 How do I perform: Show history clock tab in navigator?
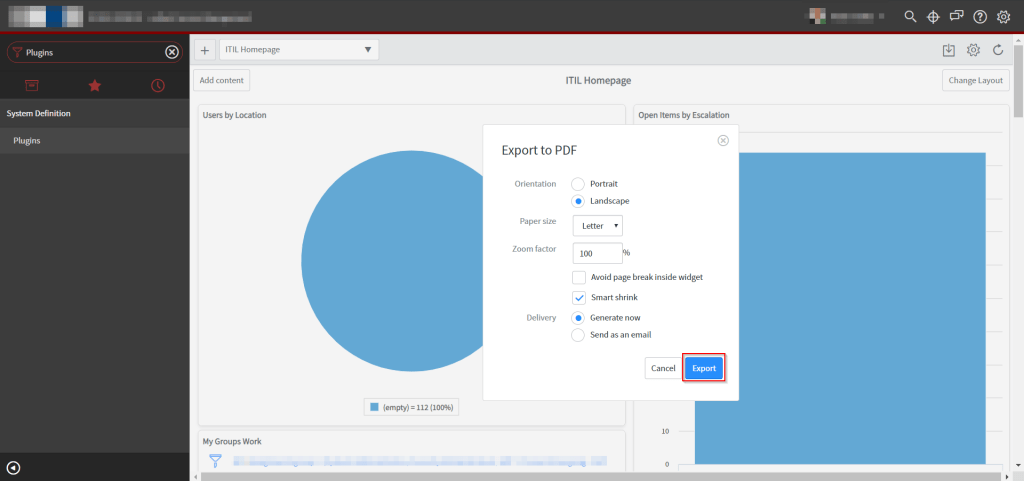click(157, 86)
